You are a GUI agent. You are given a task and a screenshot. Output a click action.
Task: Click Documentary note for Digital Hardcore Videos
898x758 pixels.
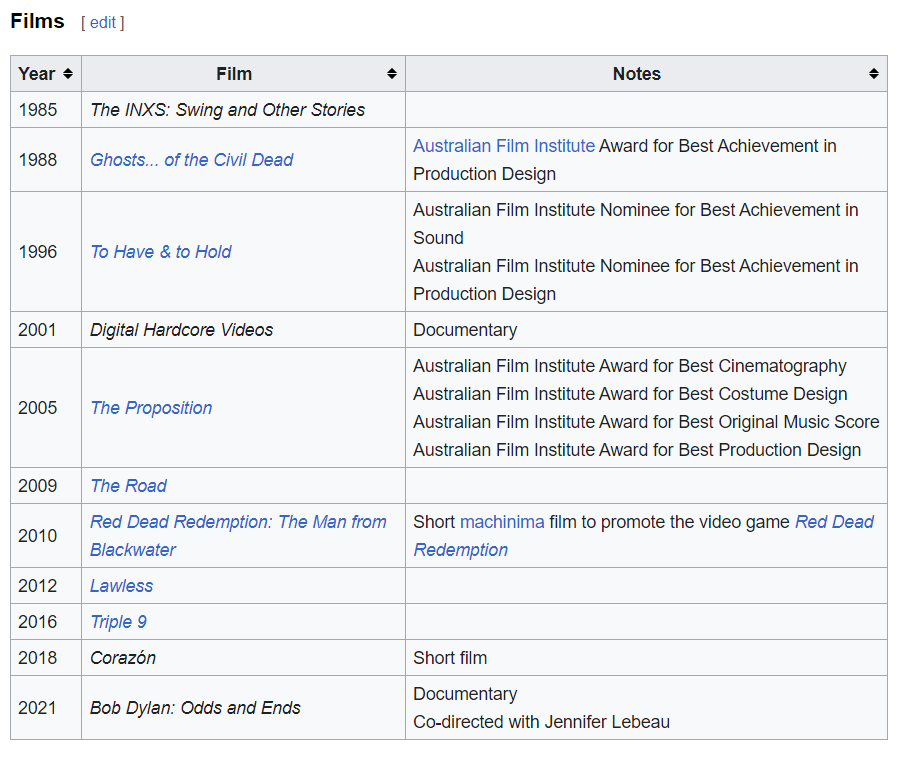tap(465, 330)
